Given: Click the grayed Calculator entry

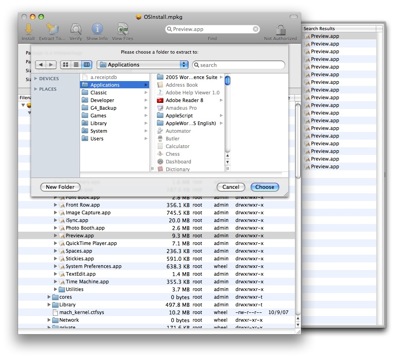Looking at the screenshot, I should coord(189,146).
